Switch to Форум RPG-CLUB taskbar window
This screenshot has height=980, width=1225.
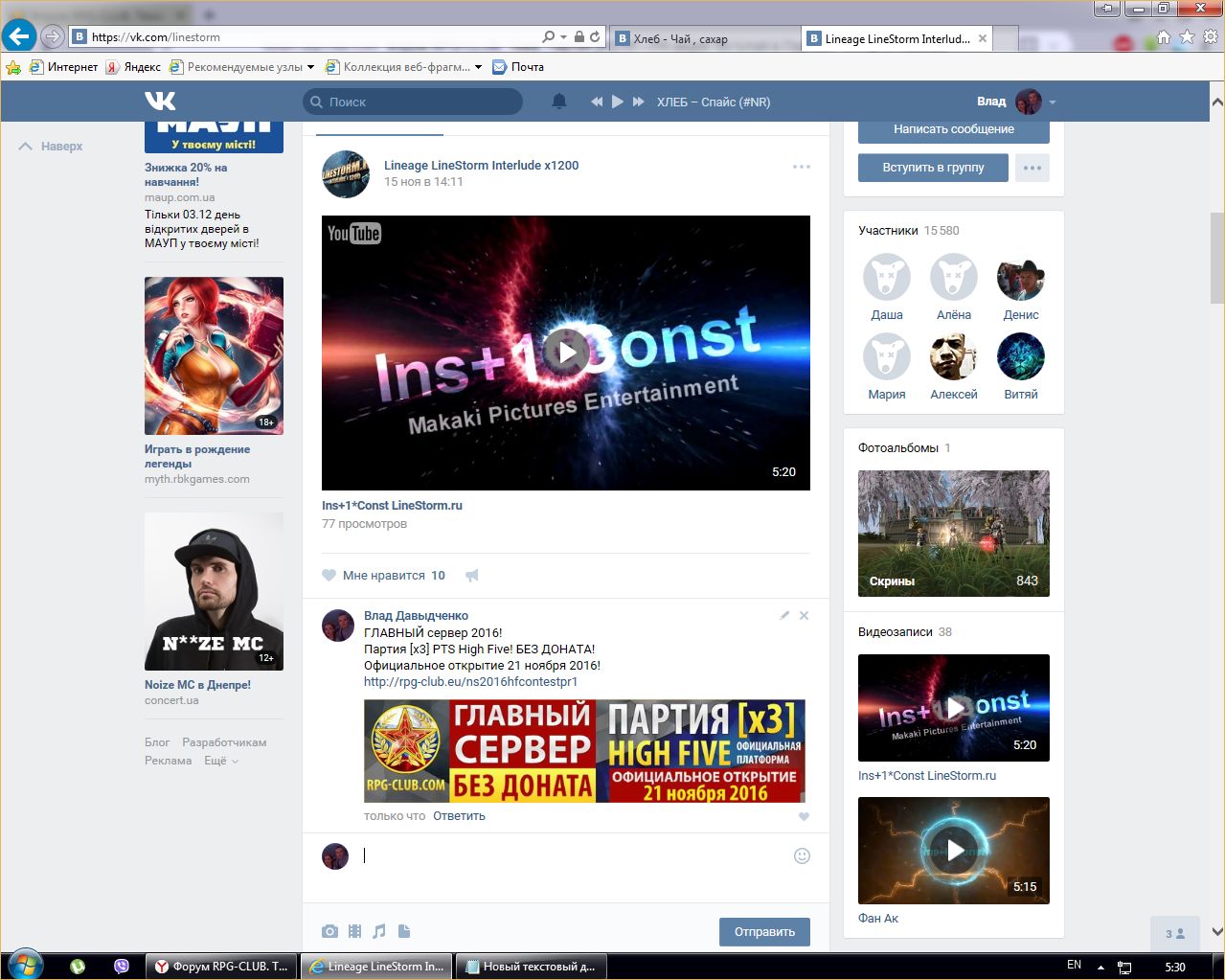(221, 967)
